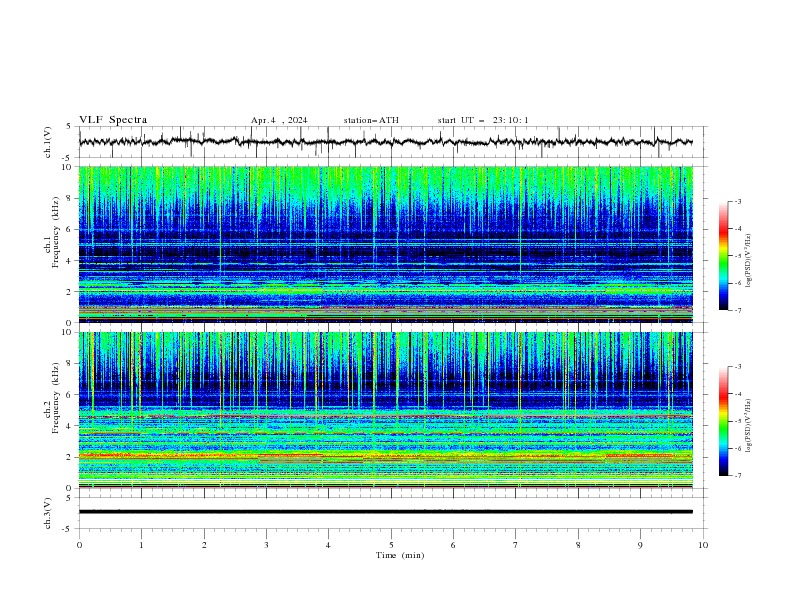The height and width of the screenshot is (612, 792).
Task: Click the "VLF Spectra" plot title
Action: click(x=113, y=120)
